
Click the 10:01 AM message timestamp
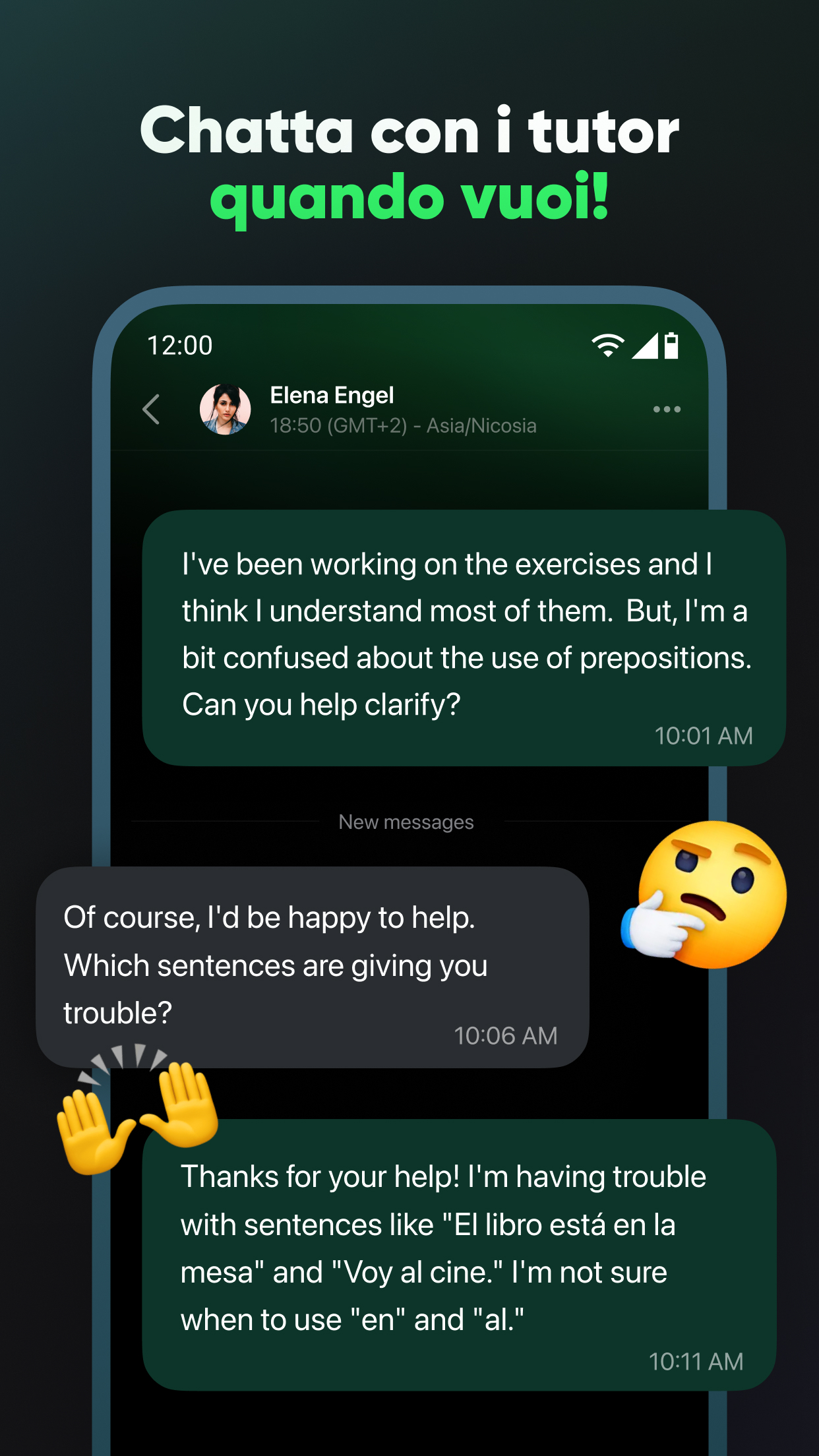coord(703,736)
